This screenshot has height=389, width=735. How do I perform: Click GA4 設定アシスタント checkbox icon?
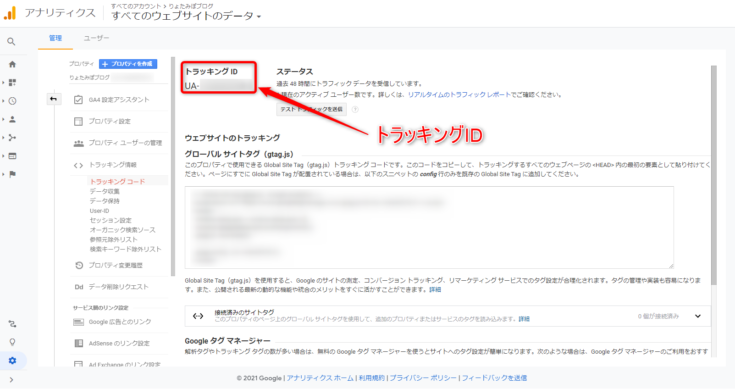[78, 100]
